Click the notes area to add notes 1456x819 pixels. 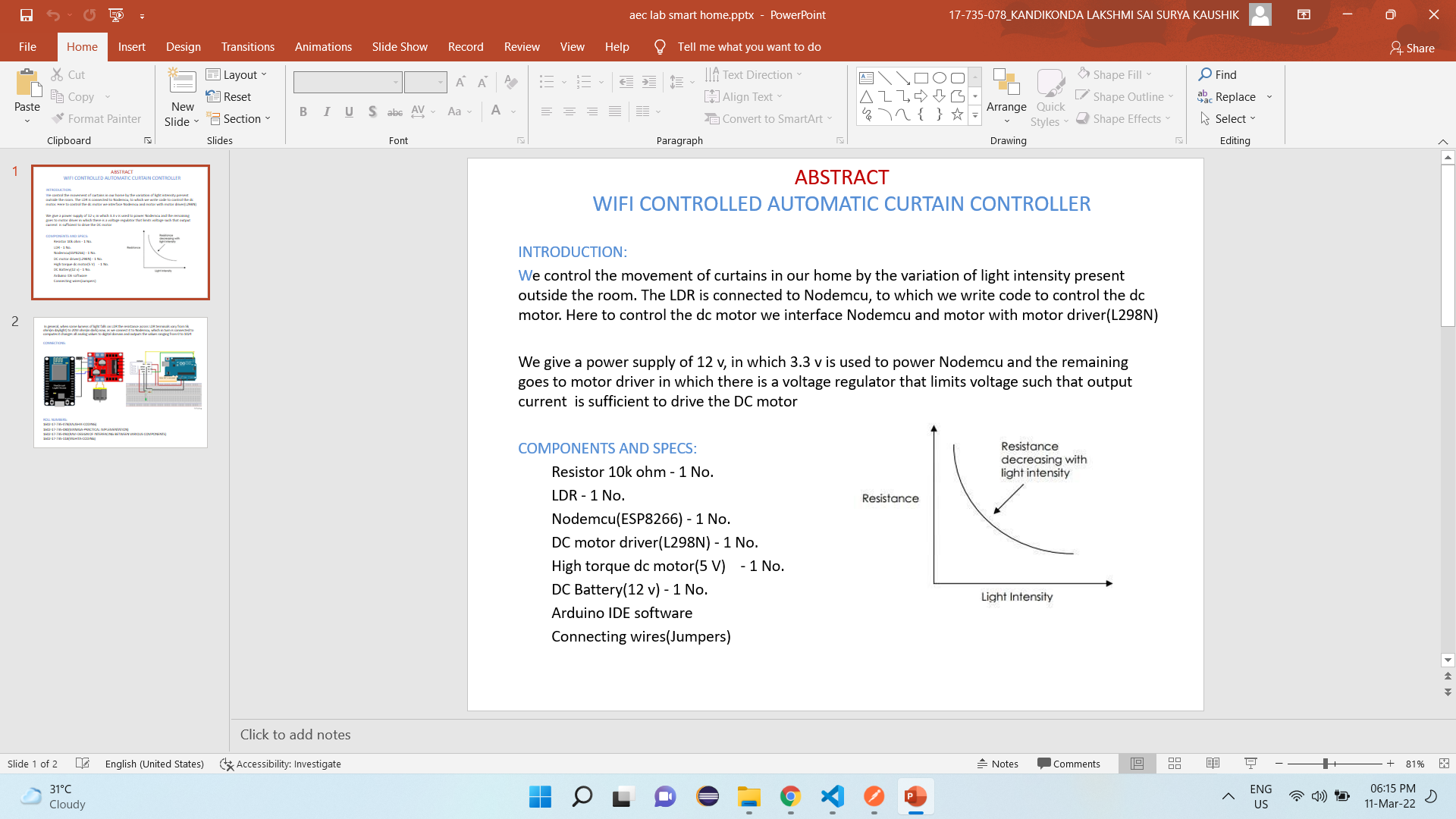834,734
